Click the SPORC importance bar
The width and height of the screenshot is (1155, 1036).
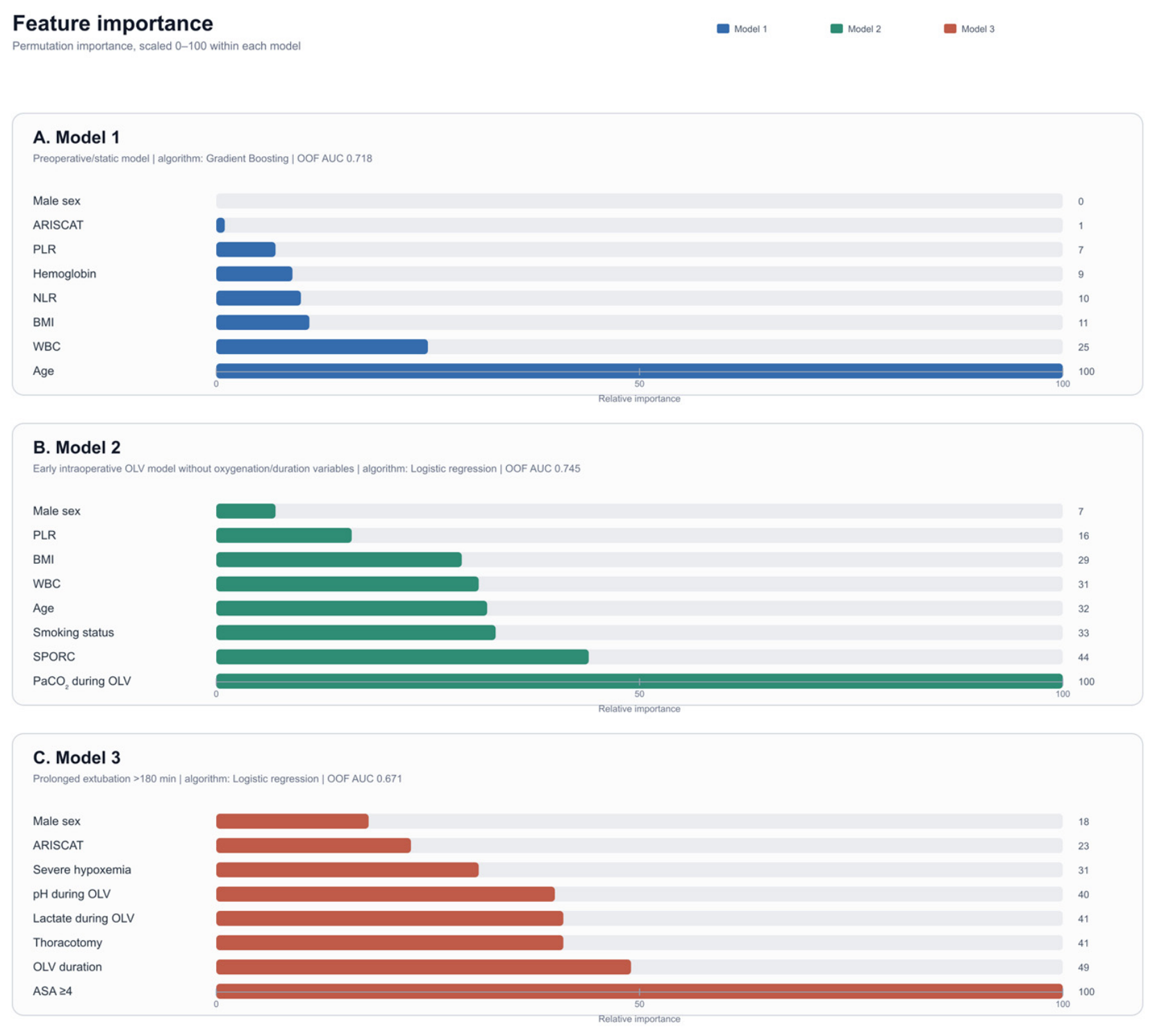[402, 657]
